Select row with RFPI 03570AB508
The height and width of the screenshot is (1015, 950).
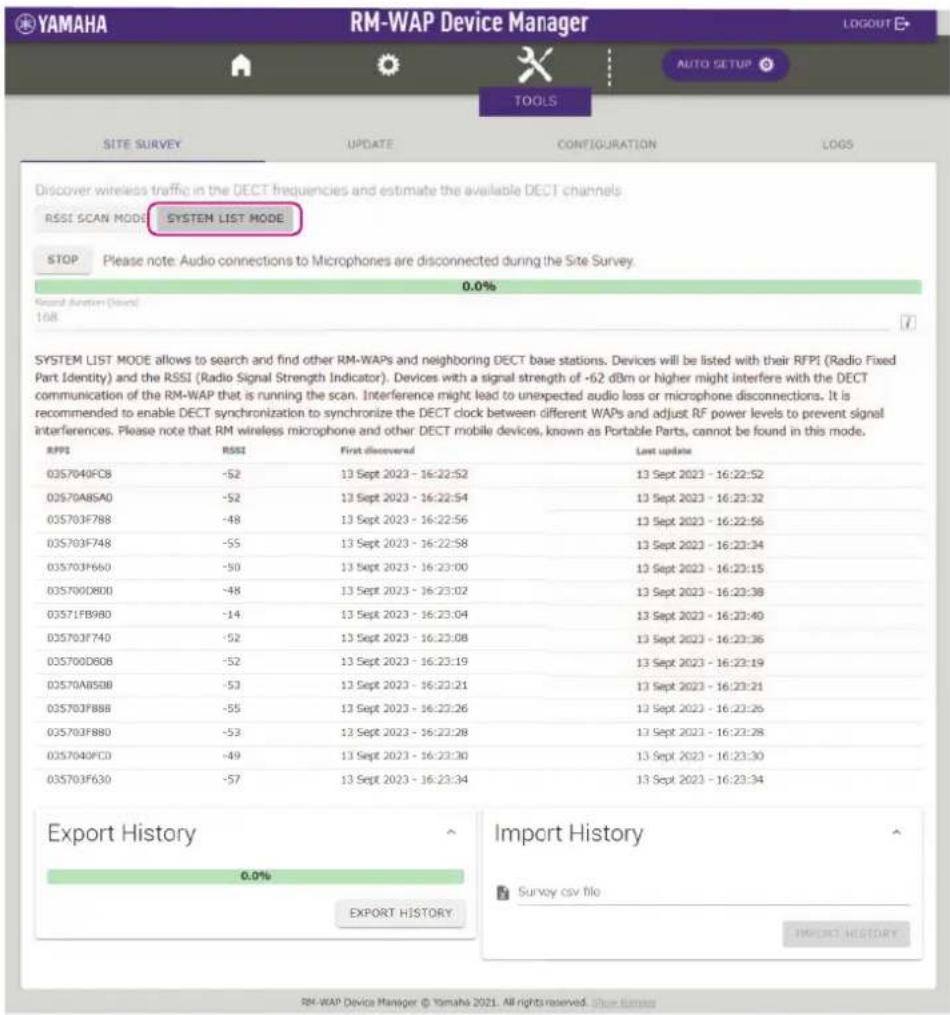(478, 685)
